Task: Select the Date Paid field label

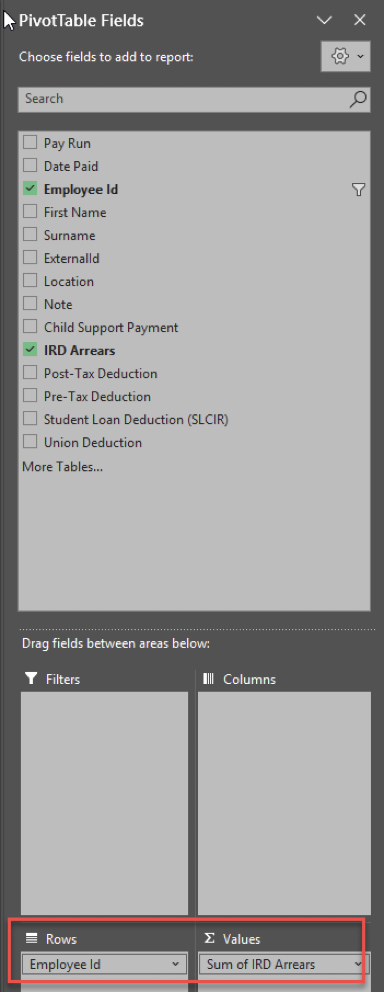Action: (71, 166)
